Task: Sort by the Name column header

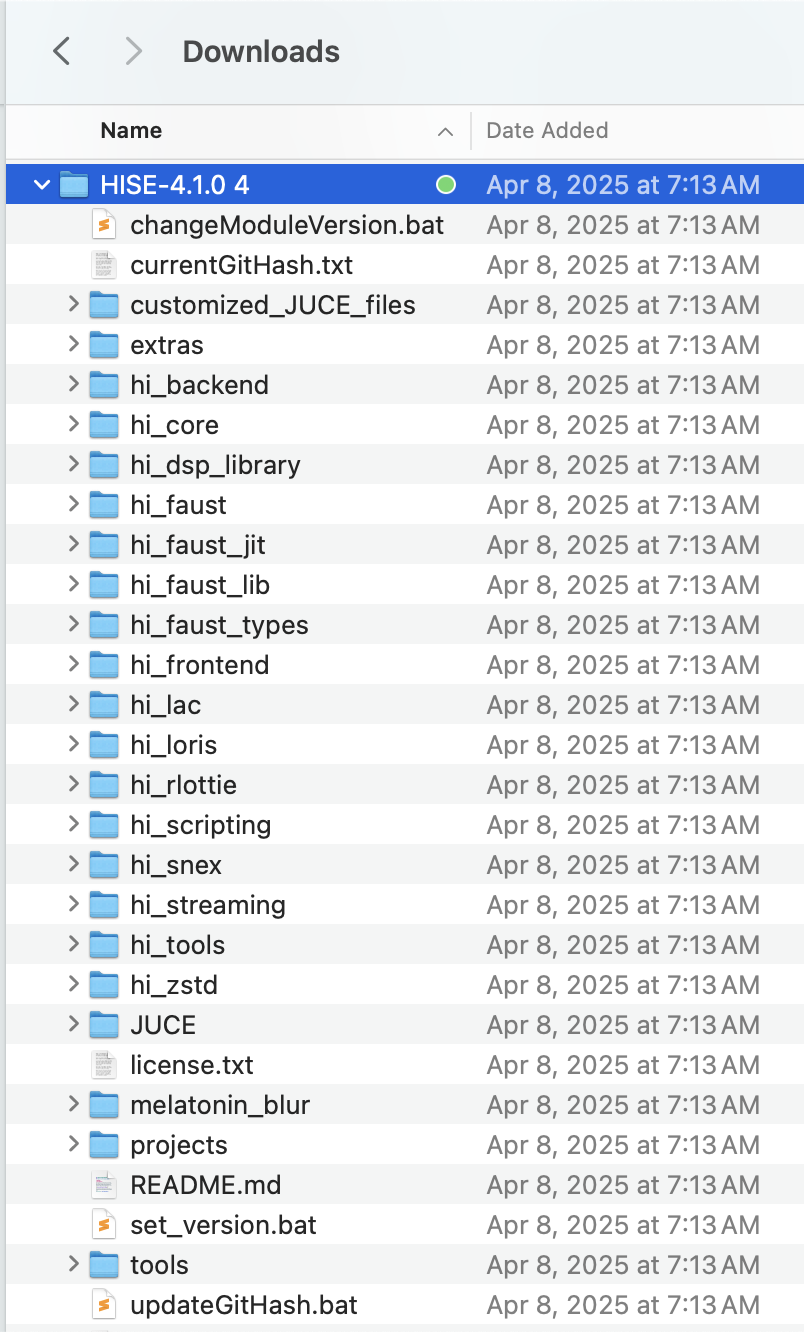Action: click(131, 131)
